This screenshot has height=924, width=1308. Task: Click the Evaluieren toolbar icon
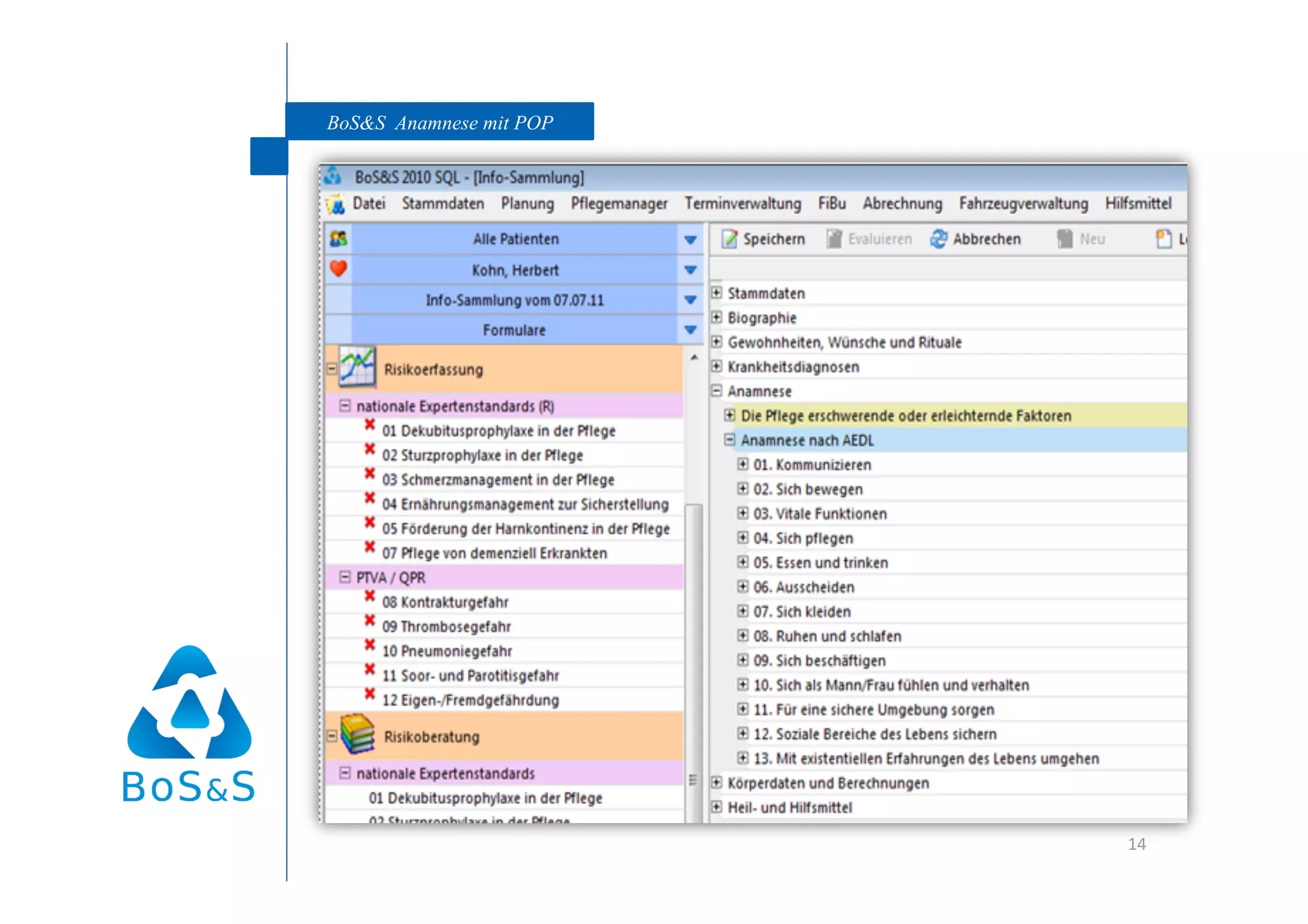point(833,239)
